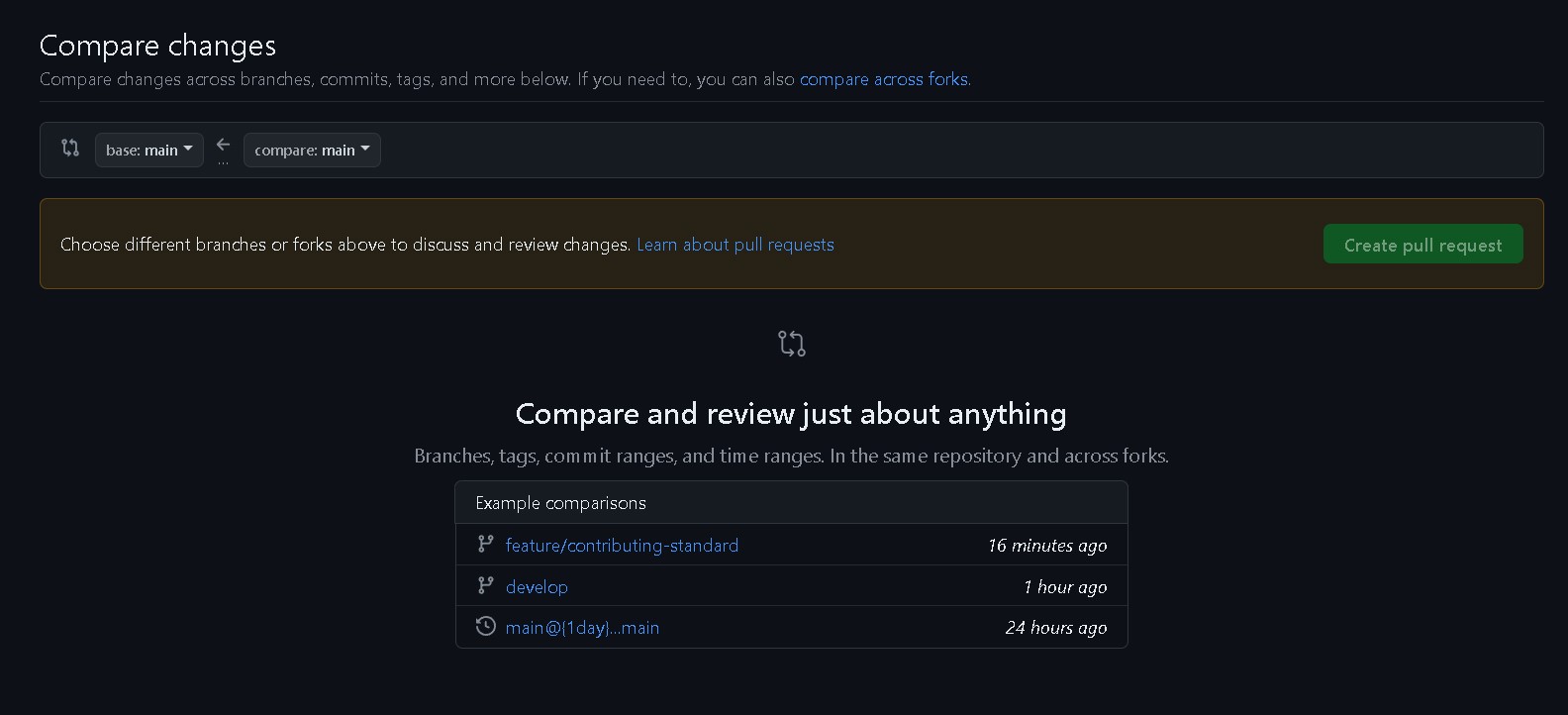Image resolution: width=1568 pixels, height=715 pixels.
Task: Click branch icon beside feature/contributing-standard
Action: pos(485,544)
